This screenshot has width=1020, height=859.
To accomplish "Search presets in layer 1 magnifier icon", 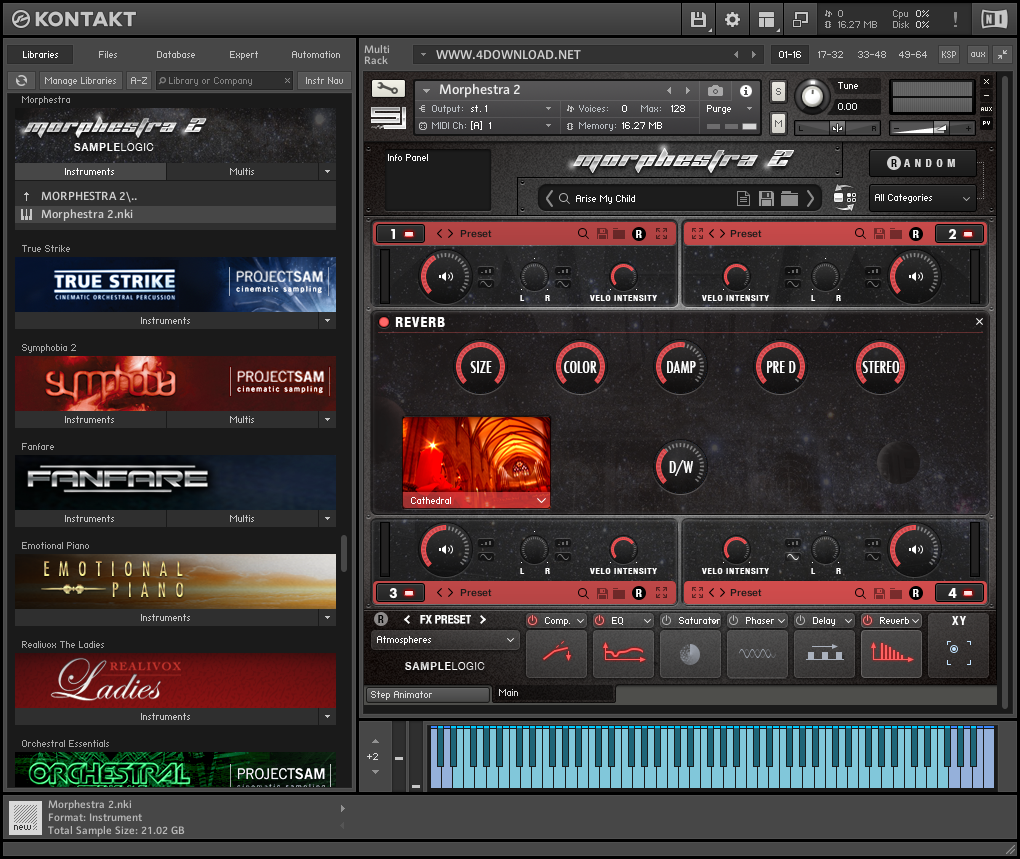I will click(583, 233).
